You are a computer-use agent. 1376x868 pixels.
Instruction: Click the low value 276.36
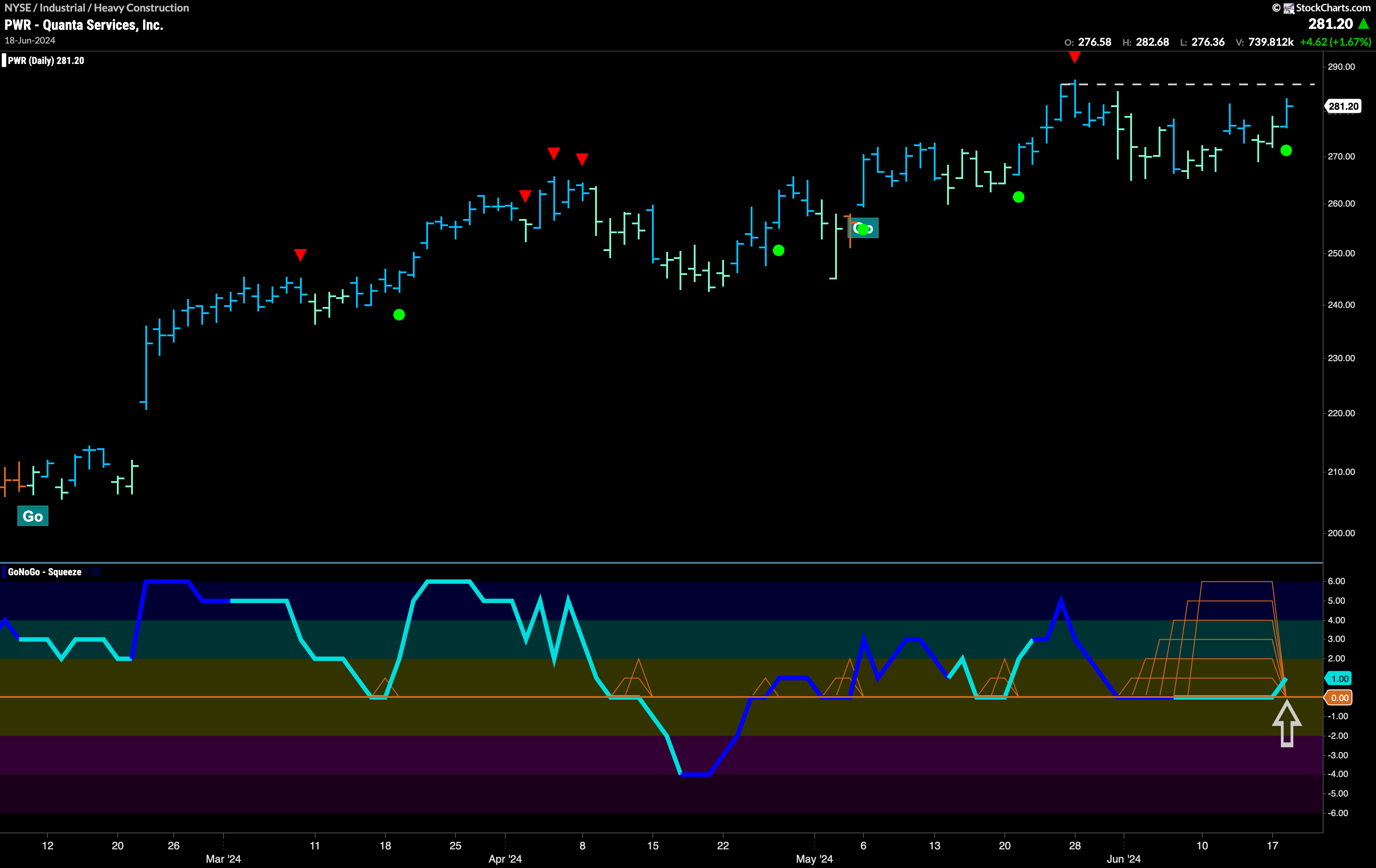(x=1208, y=42)
